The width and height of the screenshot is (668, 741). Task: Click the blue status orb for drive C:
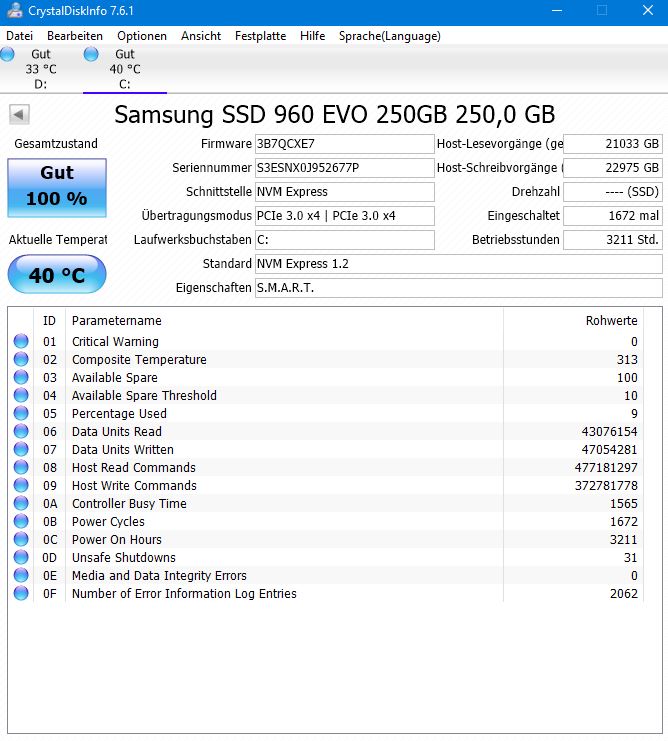tap(91, 54)
